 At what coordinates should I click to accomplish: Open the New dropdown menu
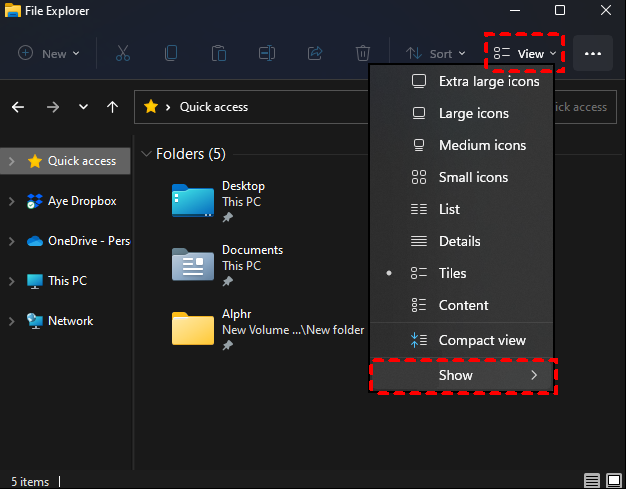click(x=48, y=53)
